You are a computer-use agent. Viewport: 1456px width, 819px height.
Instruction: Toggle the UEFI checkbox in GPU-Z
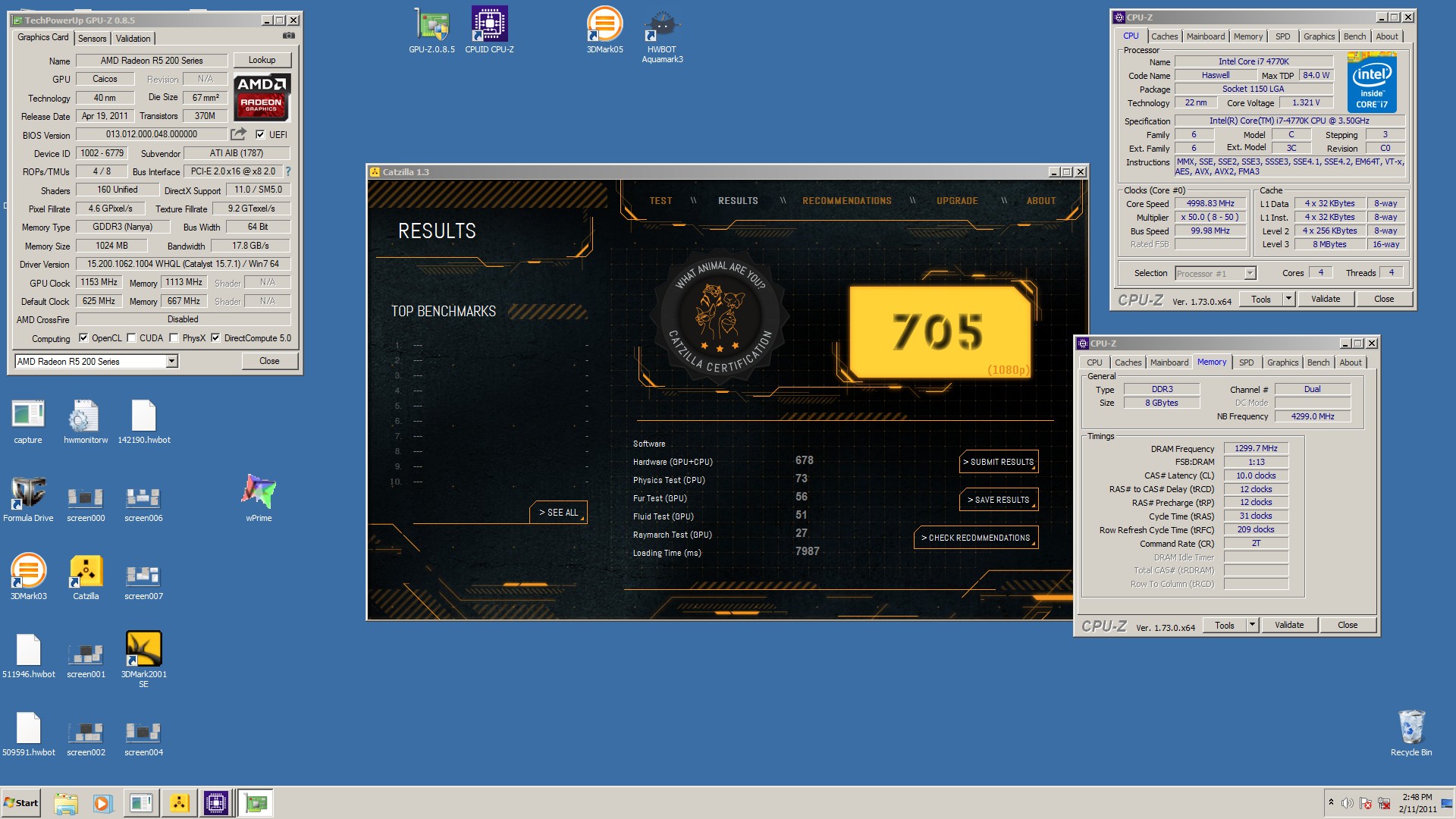click(x=261, y=134)
